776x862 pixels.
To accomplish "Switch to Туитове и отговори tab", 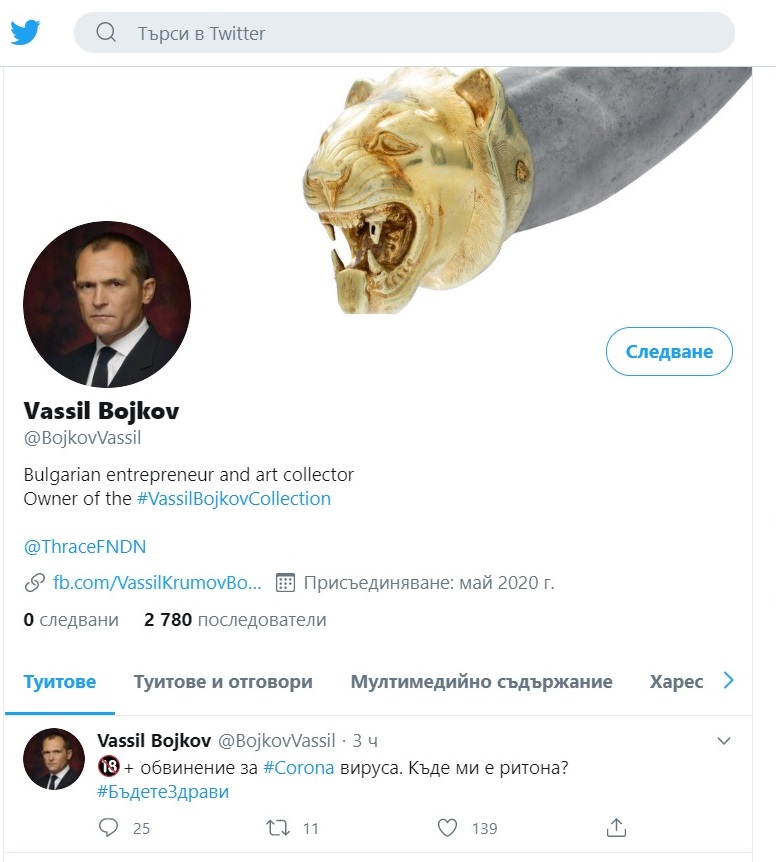I will point(223,682).
